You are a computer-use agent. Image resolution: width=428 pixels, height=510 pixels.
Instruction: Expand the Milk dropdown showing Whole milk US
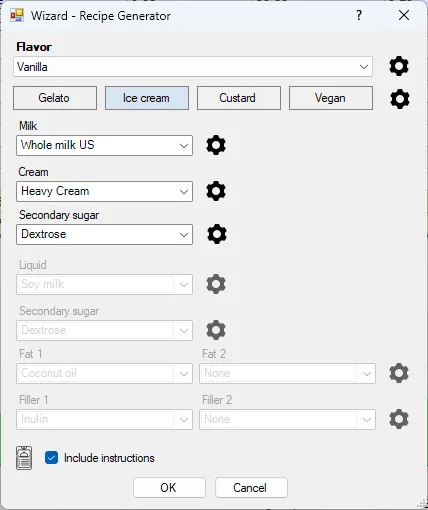click(x=104, y=145)
